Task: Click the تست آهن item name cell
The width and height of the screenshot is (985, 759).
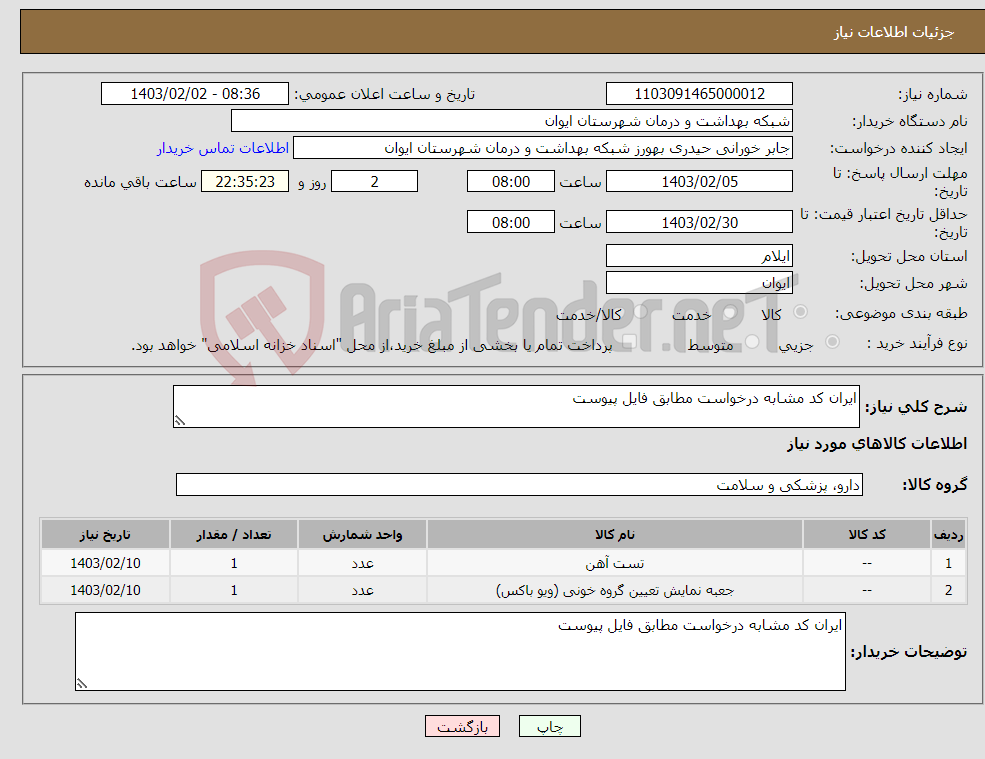Action: pyautogui.click(x=615, y=563)
